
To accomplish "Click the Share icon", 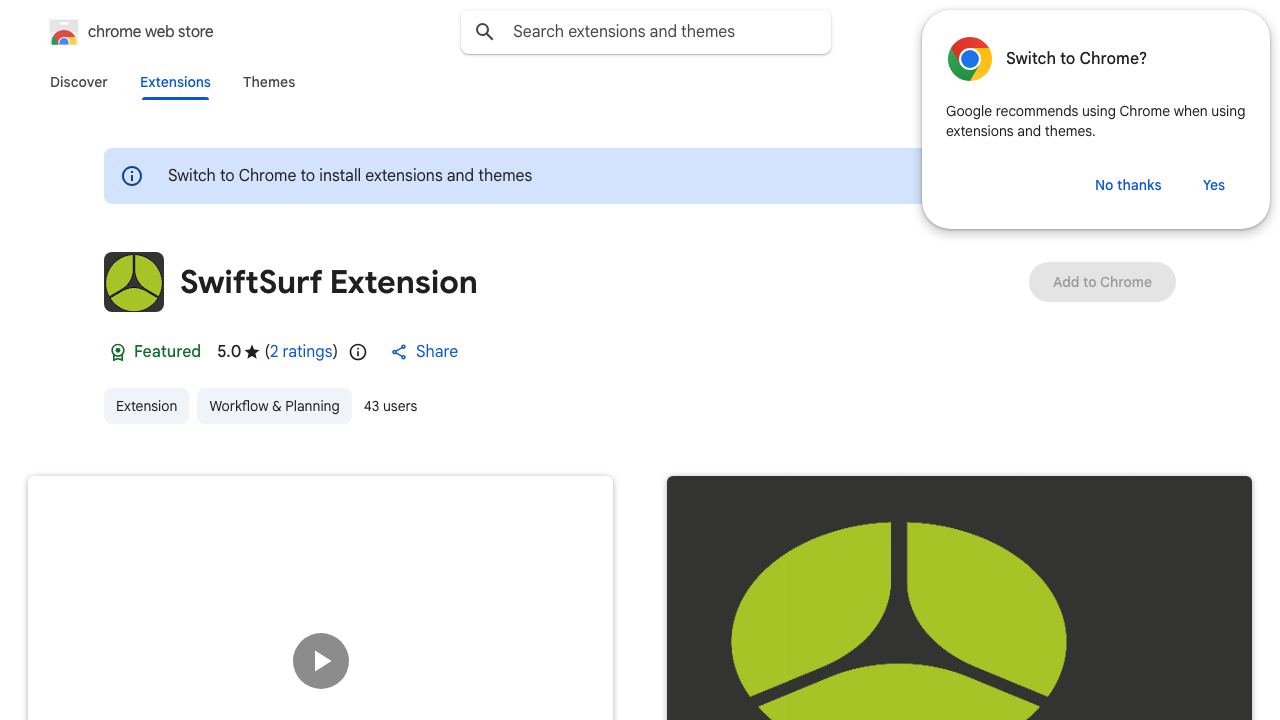I will (399, 352).
